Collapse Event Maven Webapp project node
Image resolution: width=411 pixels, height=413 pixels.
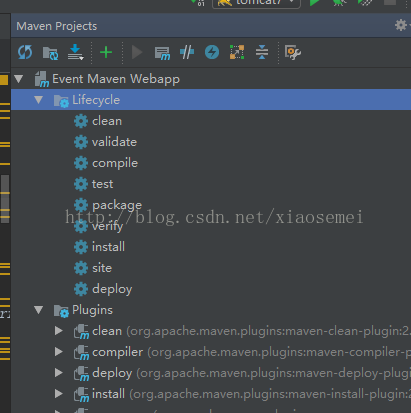coord(19,79)
